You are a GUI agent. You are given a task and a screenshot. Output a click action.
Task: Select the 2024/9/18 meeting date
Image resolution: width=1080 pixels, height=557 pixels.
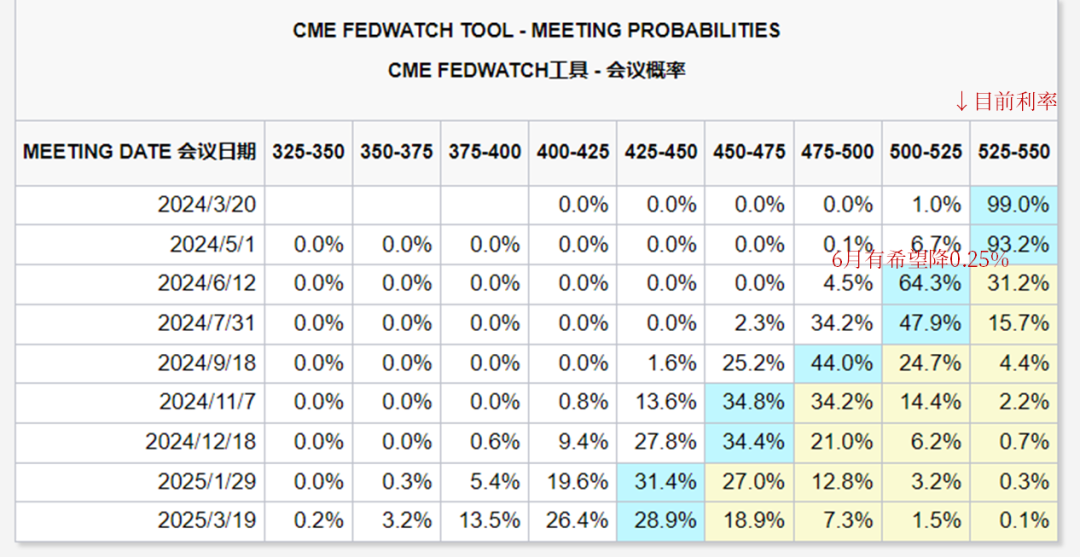click(x=207, y=364)
